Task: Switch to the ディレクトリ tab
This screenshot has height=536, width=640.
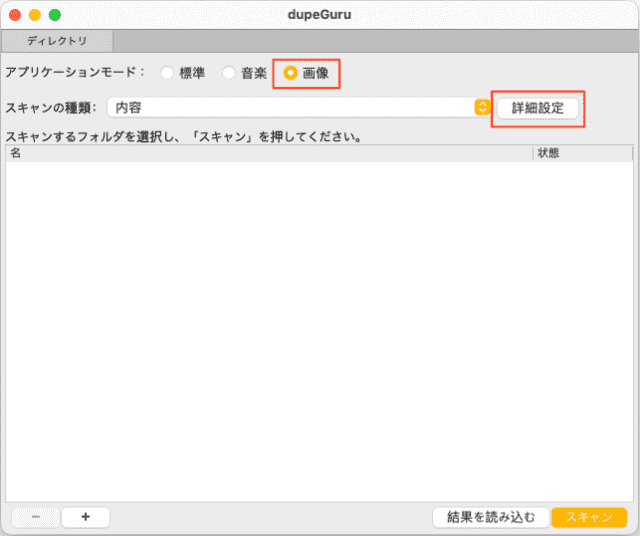Action: [57, 41]
